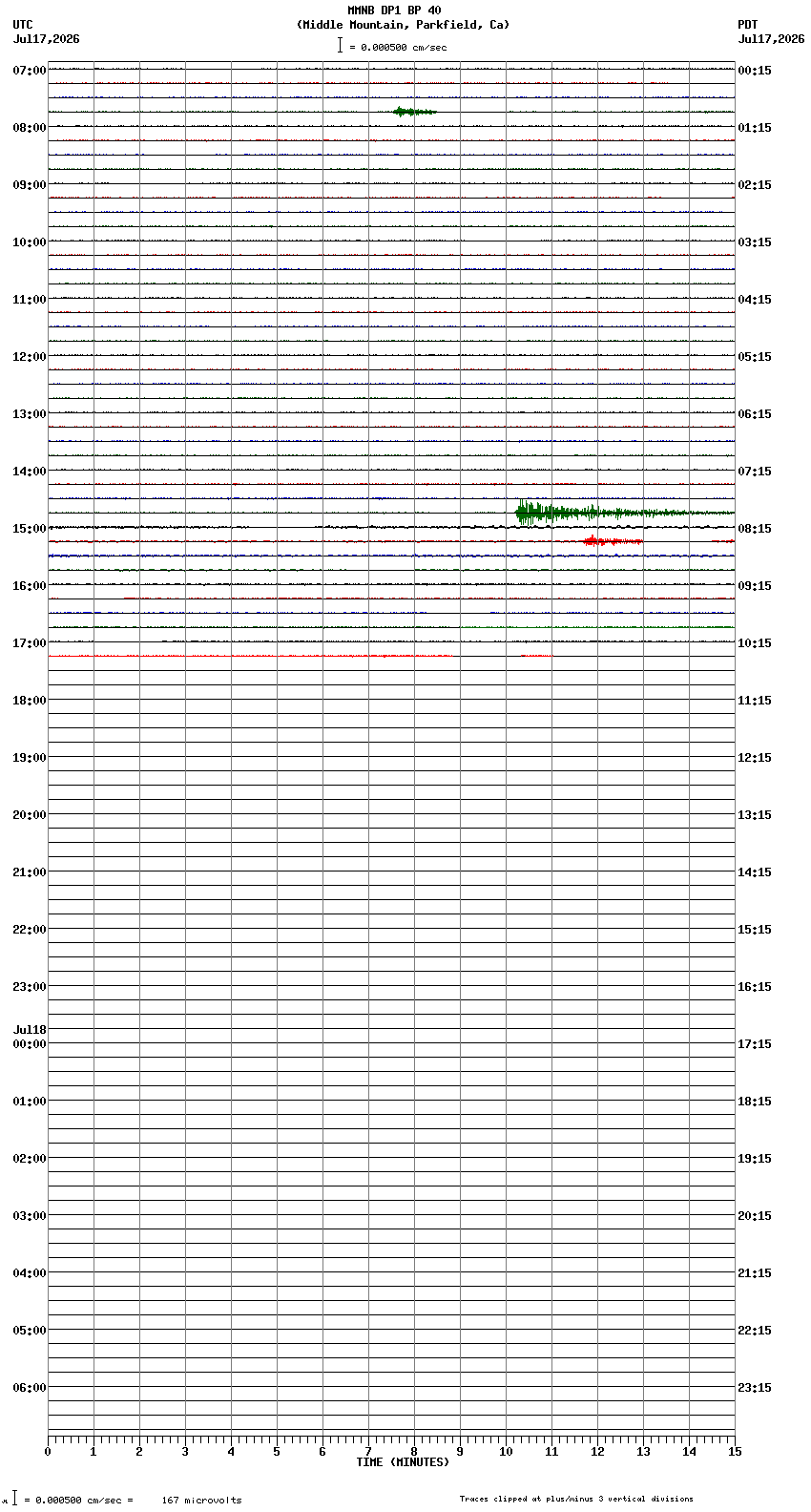Screen dimensions: 811x1512
Task: Click the 23:15 PDT time label
Action: tap(755, 1388)
